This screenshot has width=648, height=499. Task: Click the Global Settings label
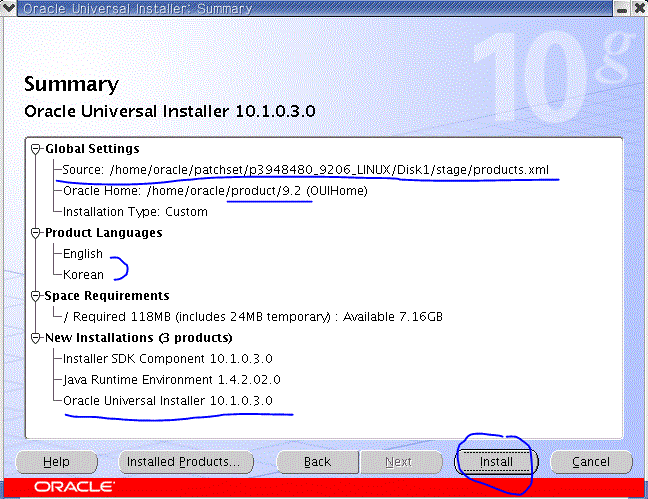coord(92,149)
